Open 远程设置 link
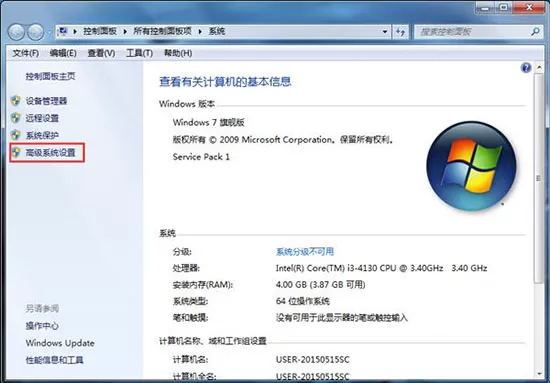550x383 pixels. [x=42, y=118]
